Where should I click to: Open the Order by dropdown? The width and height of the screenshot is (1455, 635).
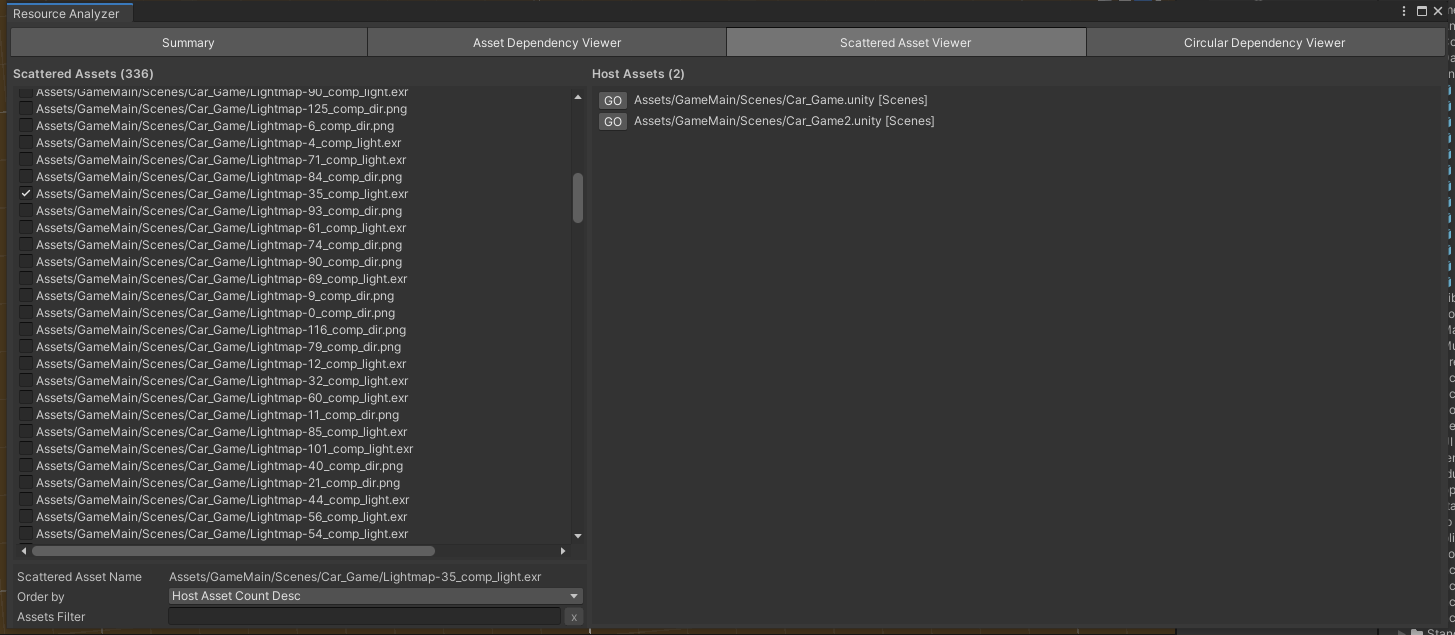point(374,595)
